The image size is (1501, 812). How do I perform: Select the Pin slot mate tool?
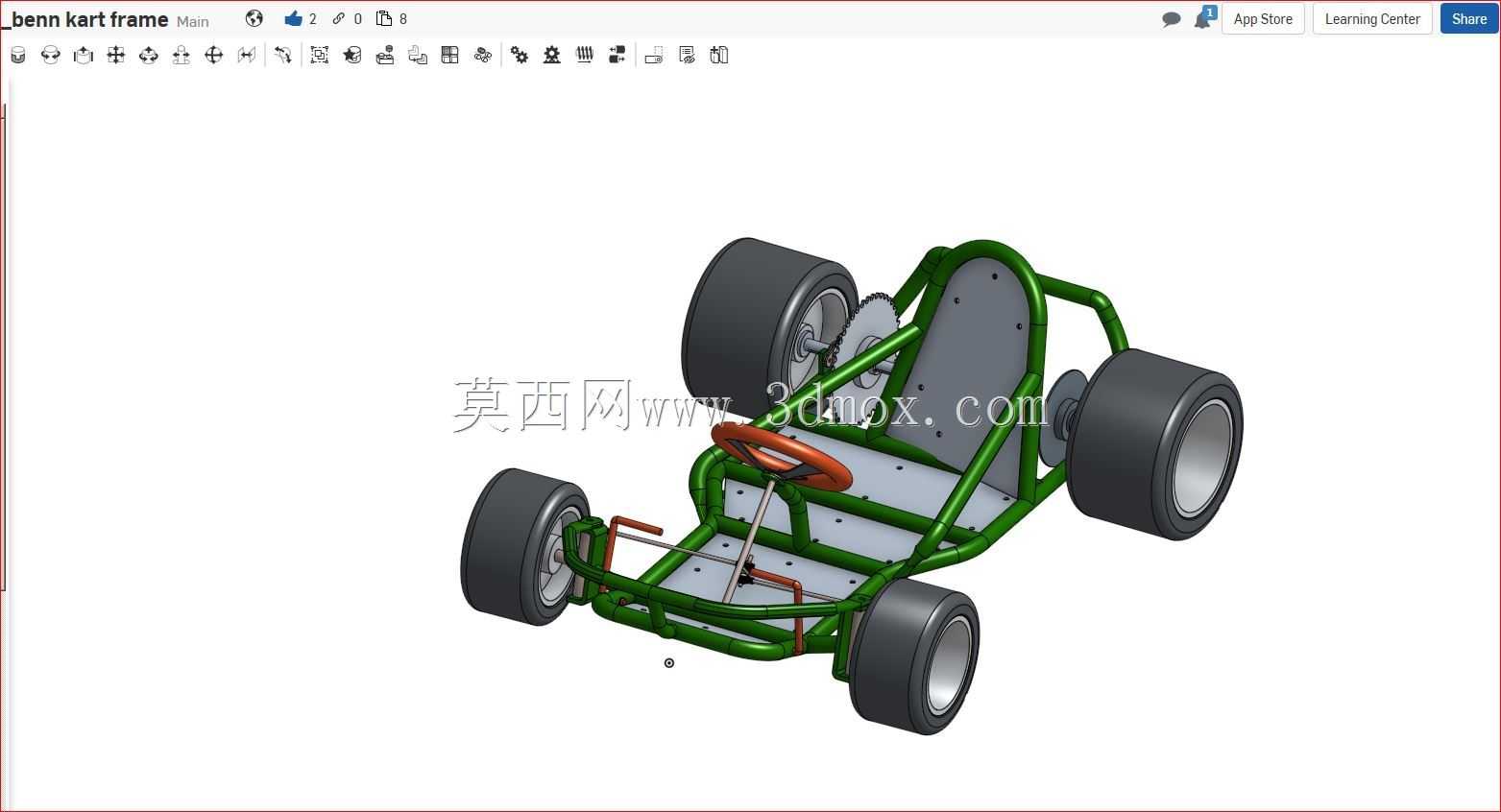click(x=182, y=56)
